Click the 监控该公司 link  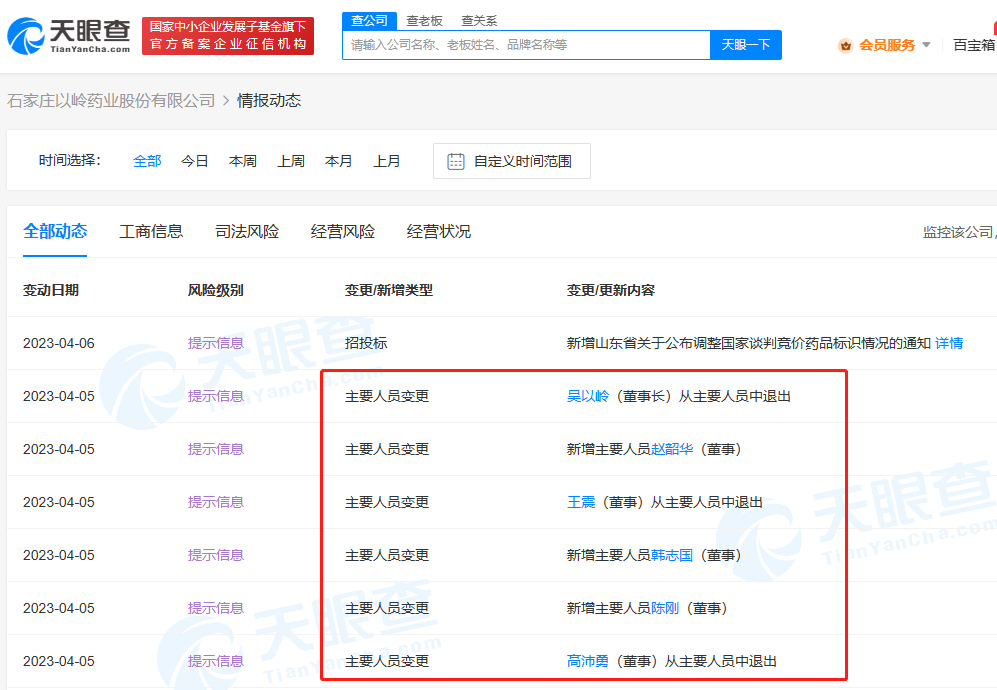pos(959,232)
